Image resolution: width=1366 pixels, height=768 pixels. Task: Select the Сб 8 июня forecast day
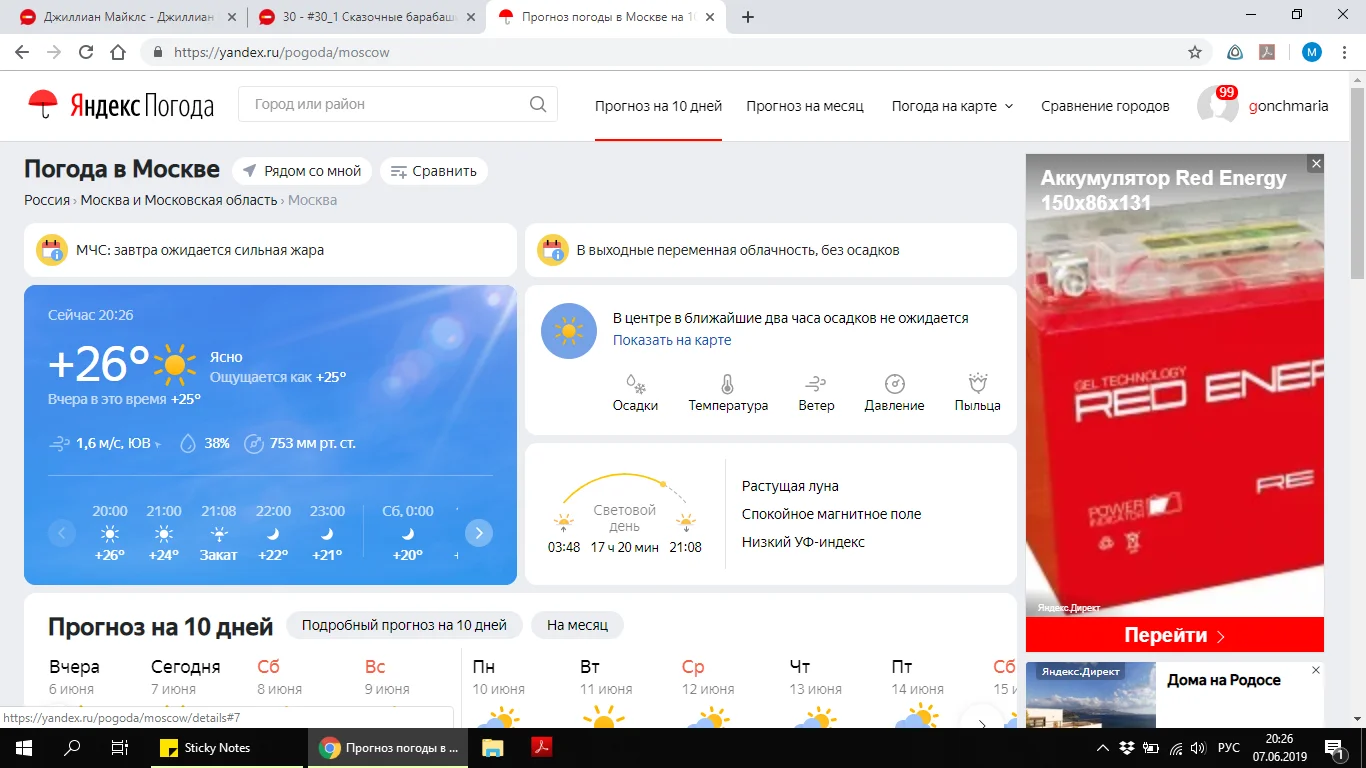coord(279,677)
